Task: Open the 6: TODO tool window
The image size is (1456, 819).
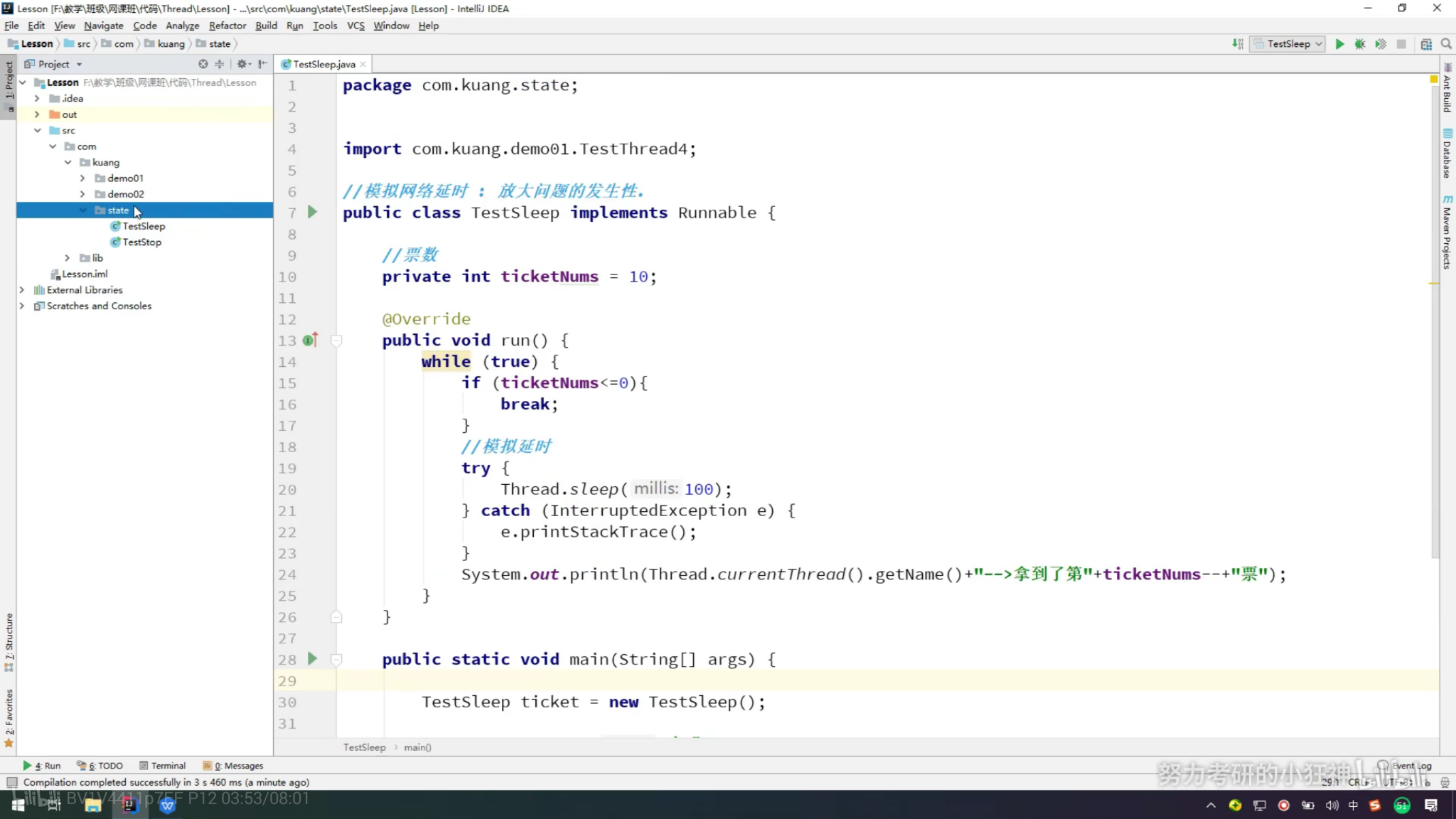Action: (100, 766)
